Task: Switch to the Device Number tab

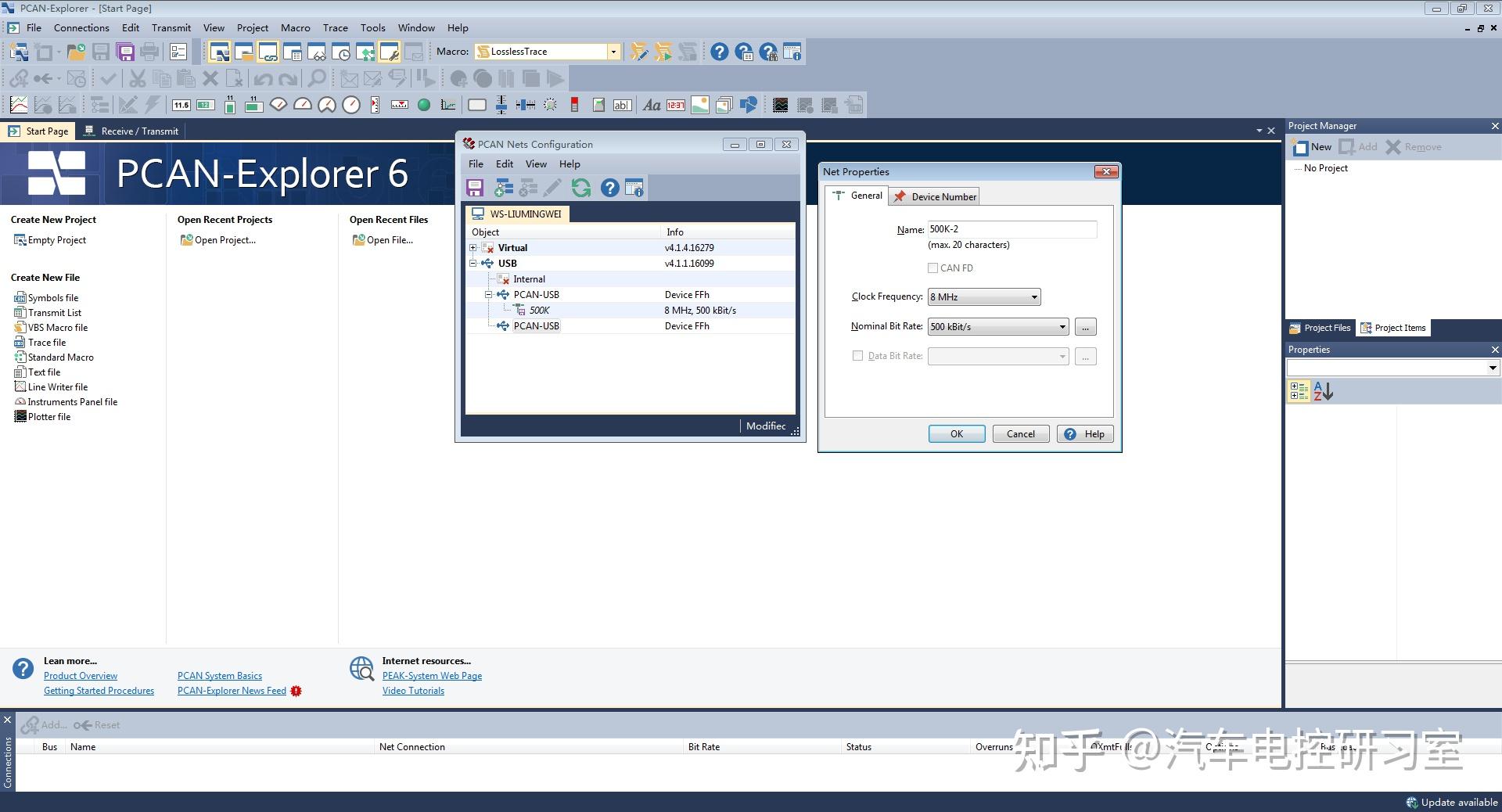Action: [934, 196]
